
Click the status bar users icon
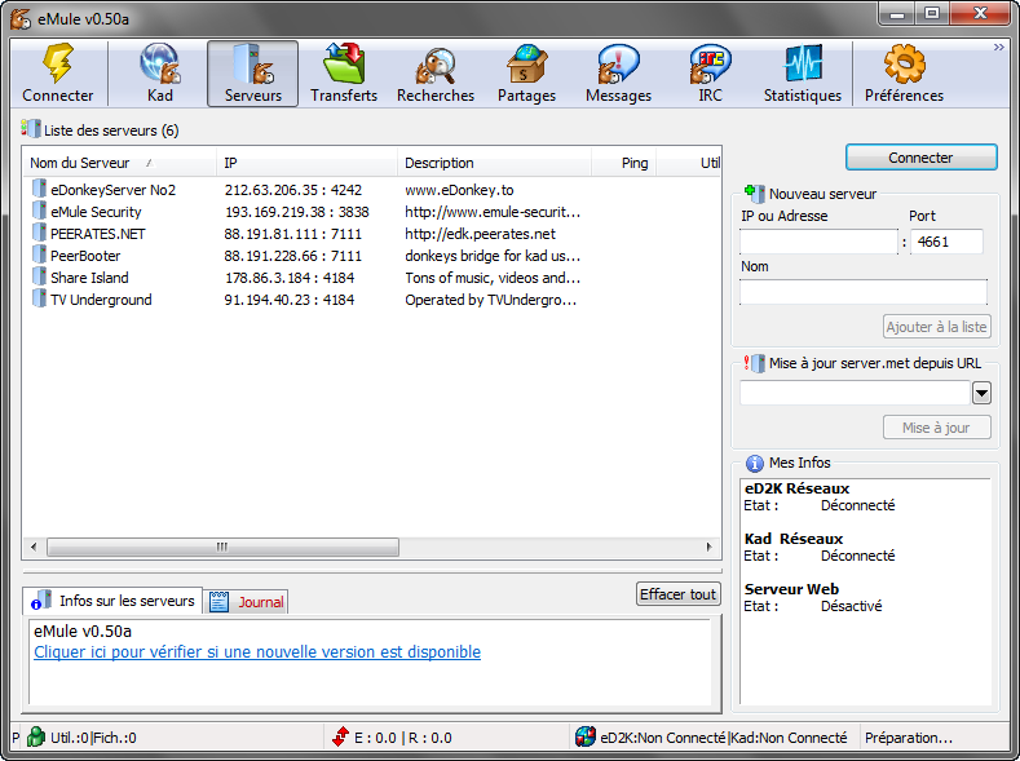pos(36,737)
